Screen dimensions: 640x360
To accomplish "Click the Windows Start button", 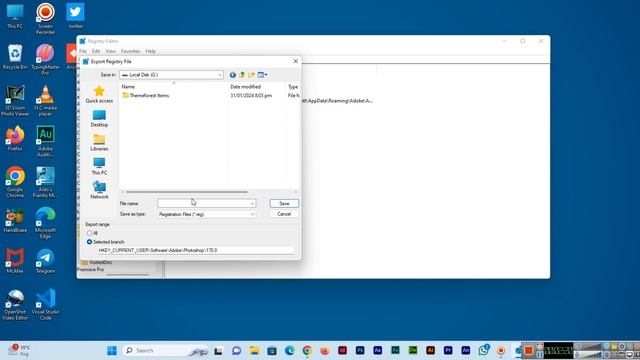I will 112,350.
